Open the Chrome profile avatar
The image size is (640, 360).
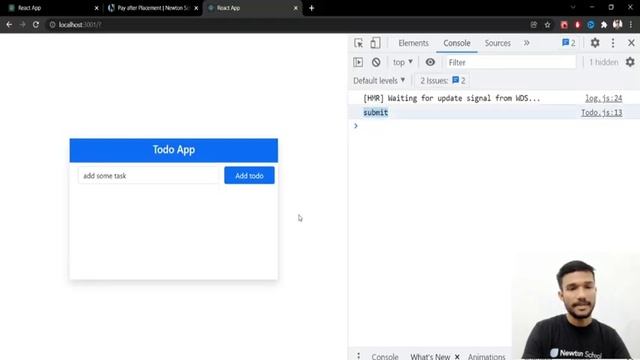[x=618, y=24]
